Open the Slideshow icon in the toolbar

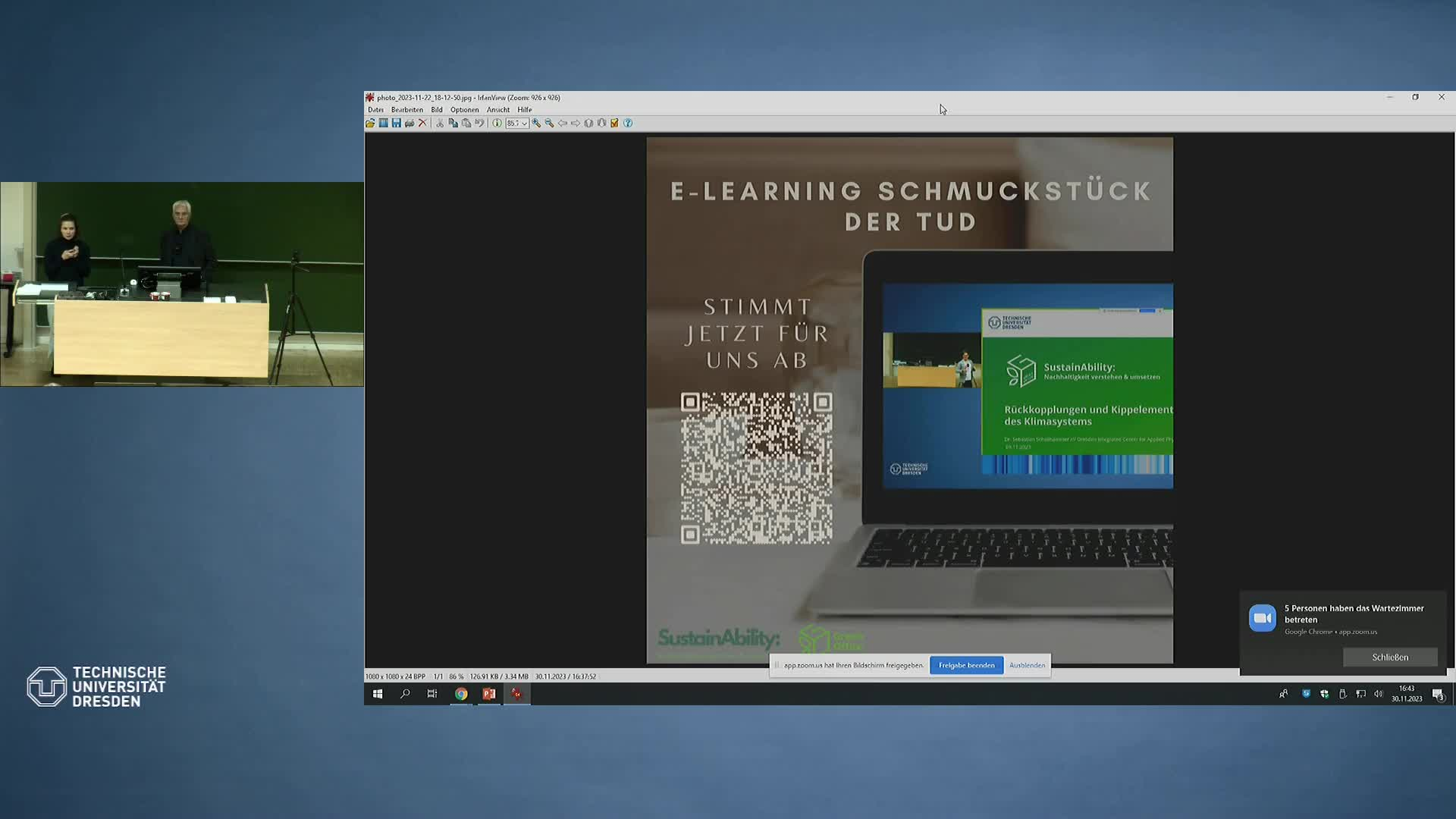point(384,123)
